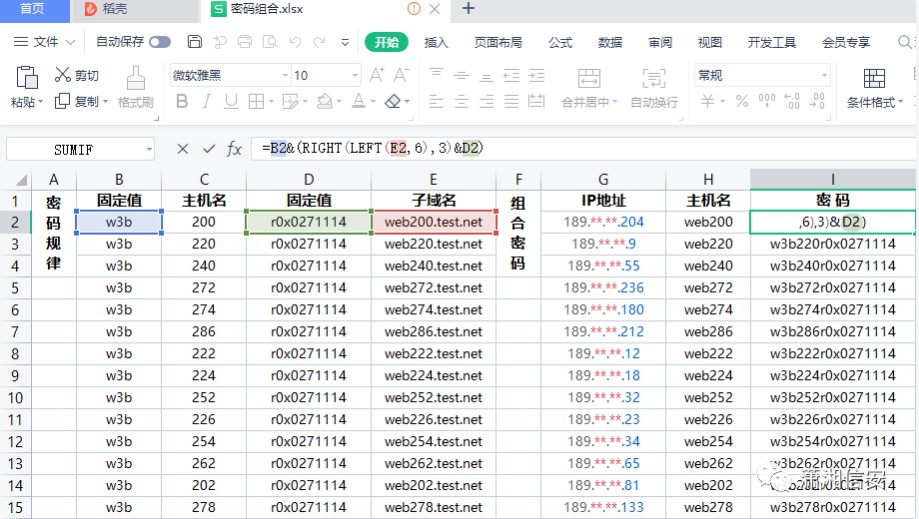This screenshot has width=919, height=519.
Task: Click the Redo arrow icon
Action: (x=319, y=42)
